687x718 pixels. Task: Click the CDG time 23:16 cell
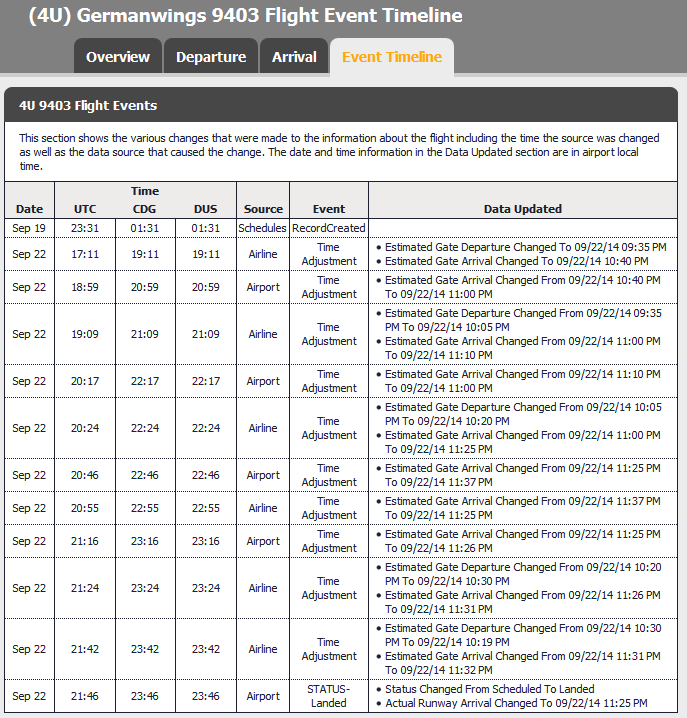coord(145,541)
